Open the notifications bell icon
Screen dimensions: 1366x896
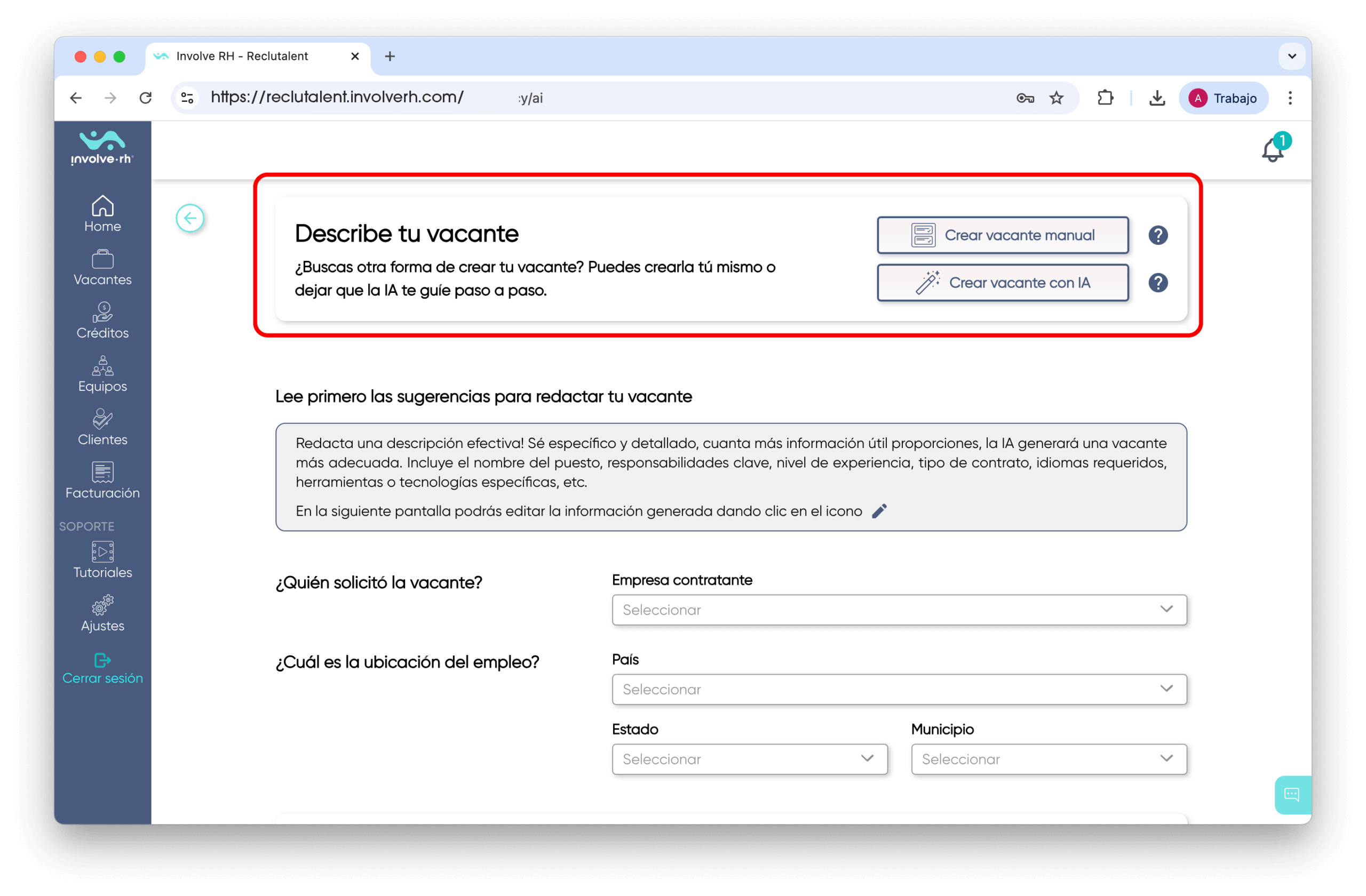pyautogui.click(x=1272, y=150)
